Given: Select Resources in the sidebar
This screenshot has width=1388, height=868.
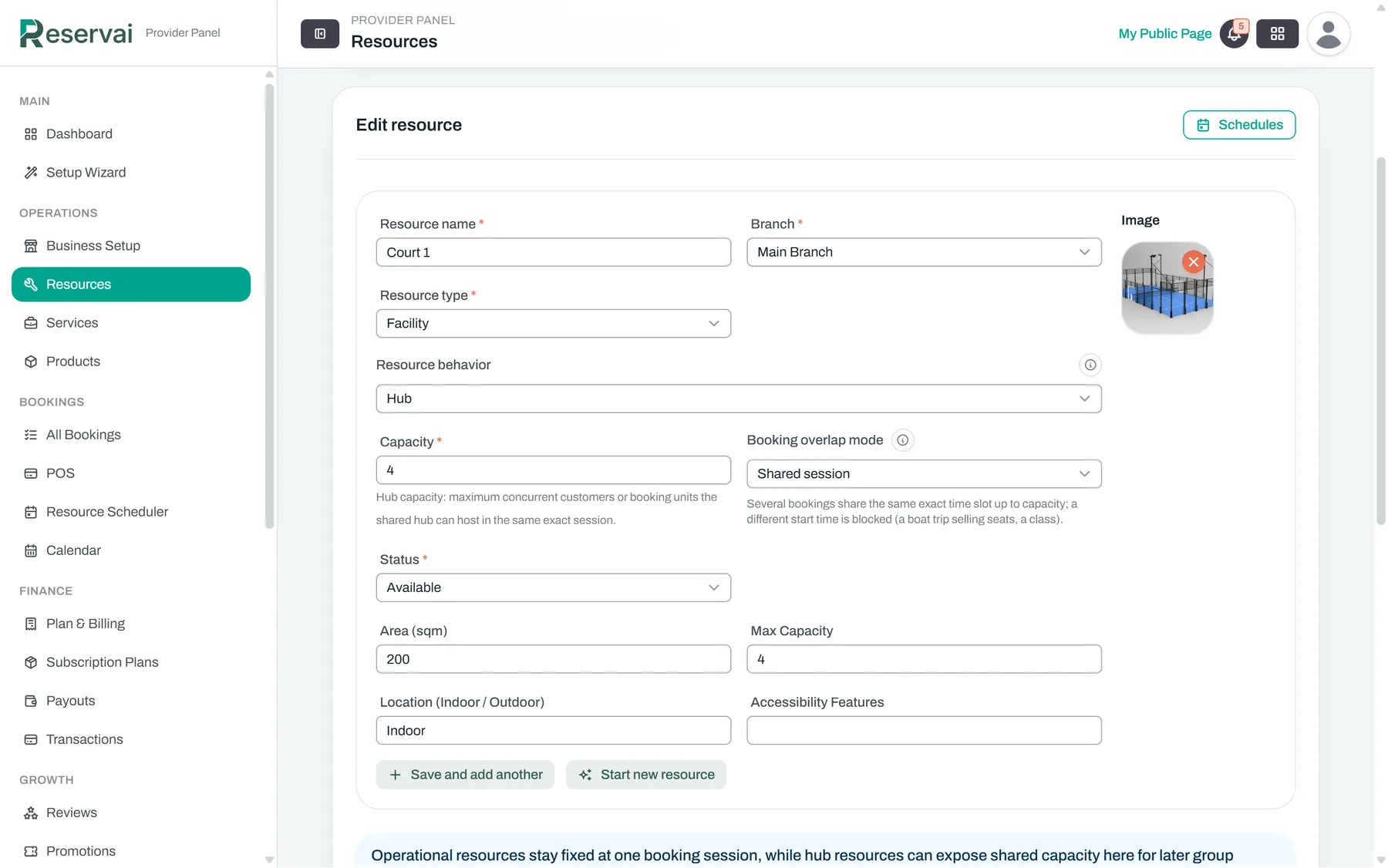Looking at the screenshot, I should [131, 284].
